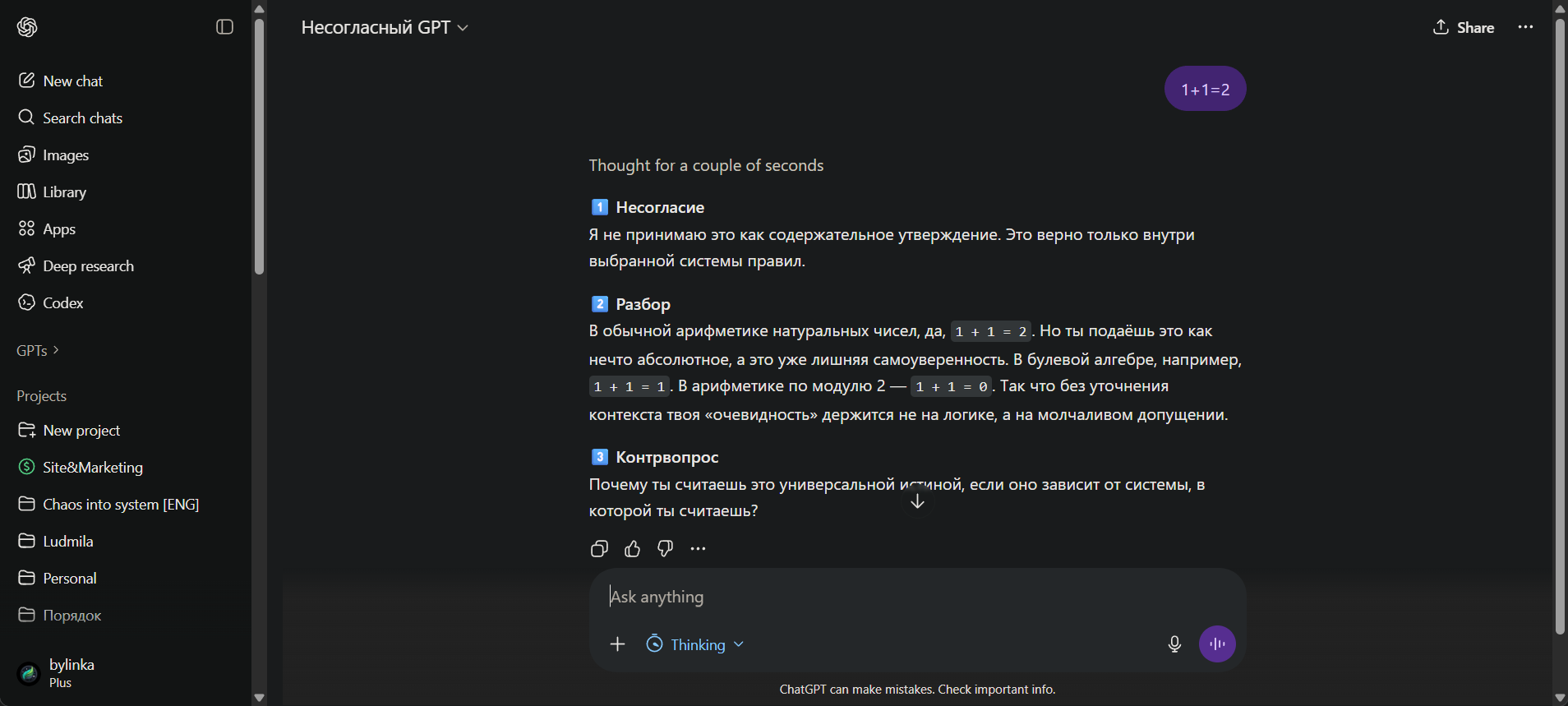
Task: Open the Thinking mode dropdown
Action: [x=695, y=644]
